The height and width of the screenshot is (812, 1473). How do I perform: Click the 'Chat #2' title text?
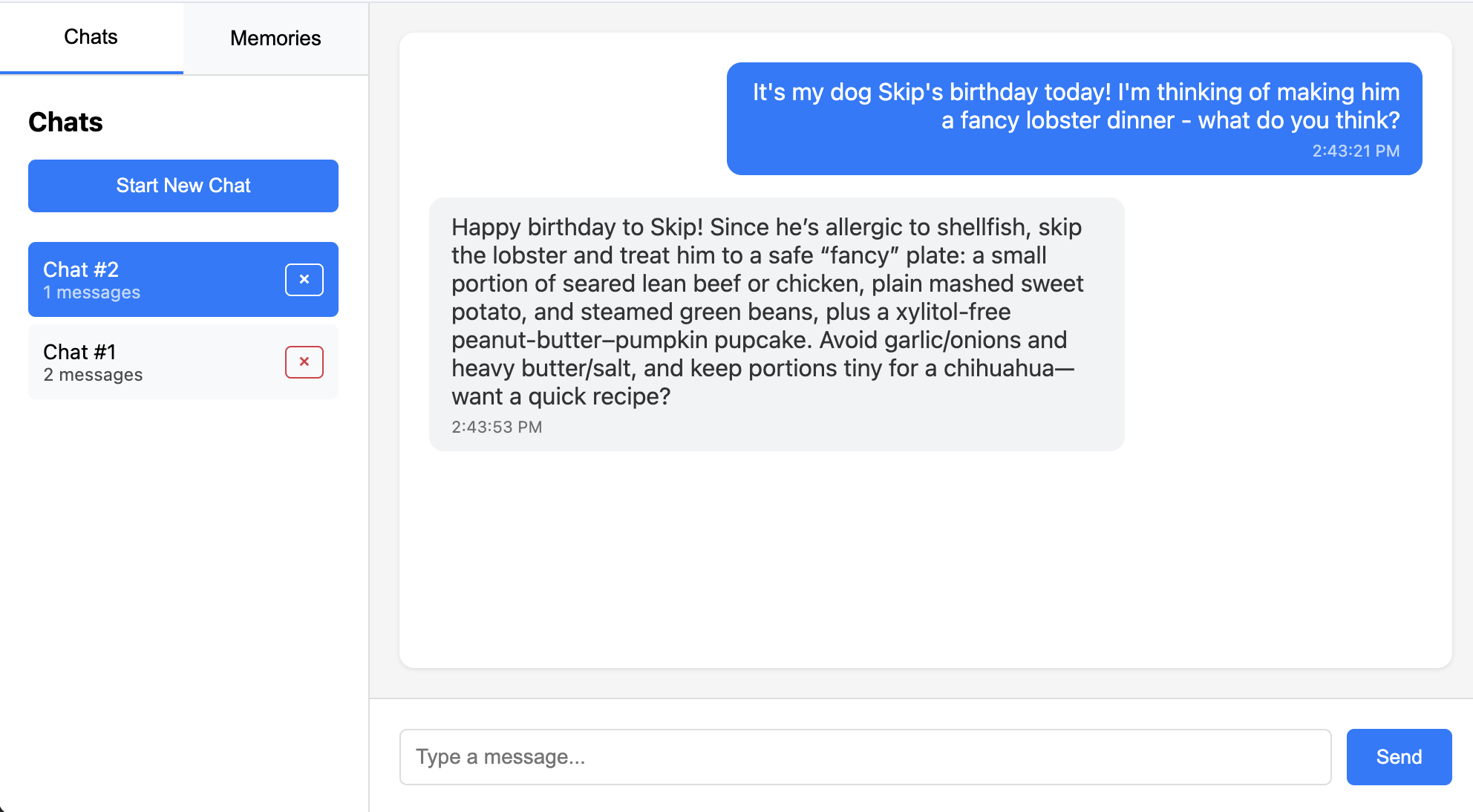tap(81, 269)
